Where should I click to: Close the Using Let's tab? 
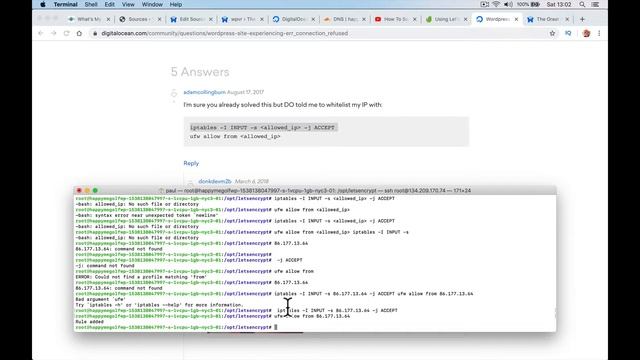pyautogui.click(x=465, y=19)
